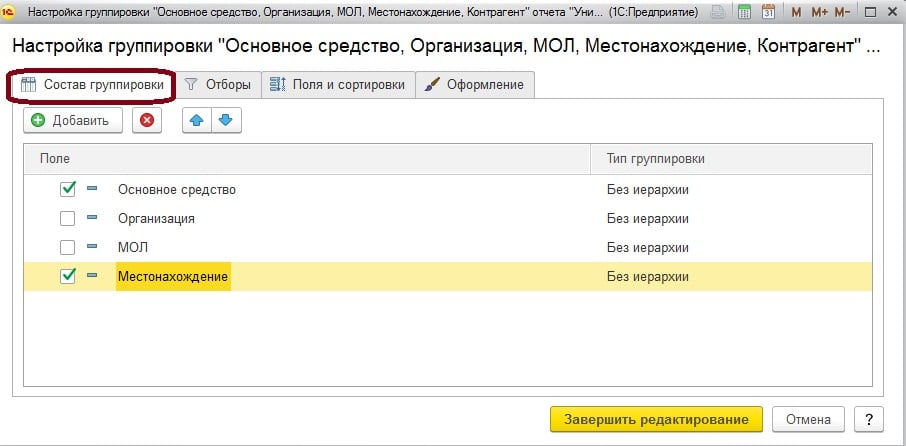Move selected field down with blue arrow

point(225,120)
